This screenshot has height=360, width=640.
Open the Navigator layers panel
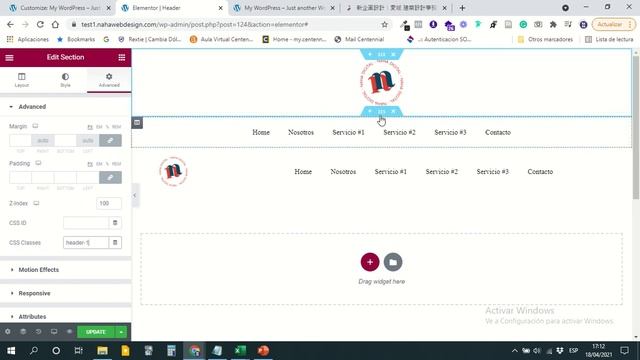click(23, 332)
